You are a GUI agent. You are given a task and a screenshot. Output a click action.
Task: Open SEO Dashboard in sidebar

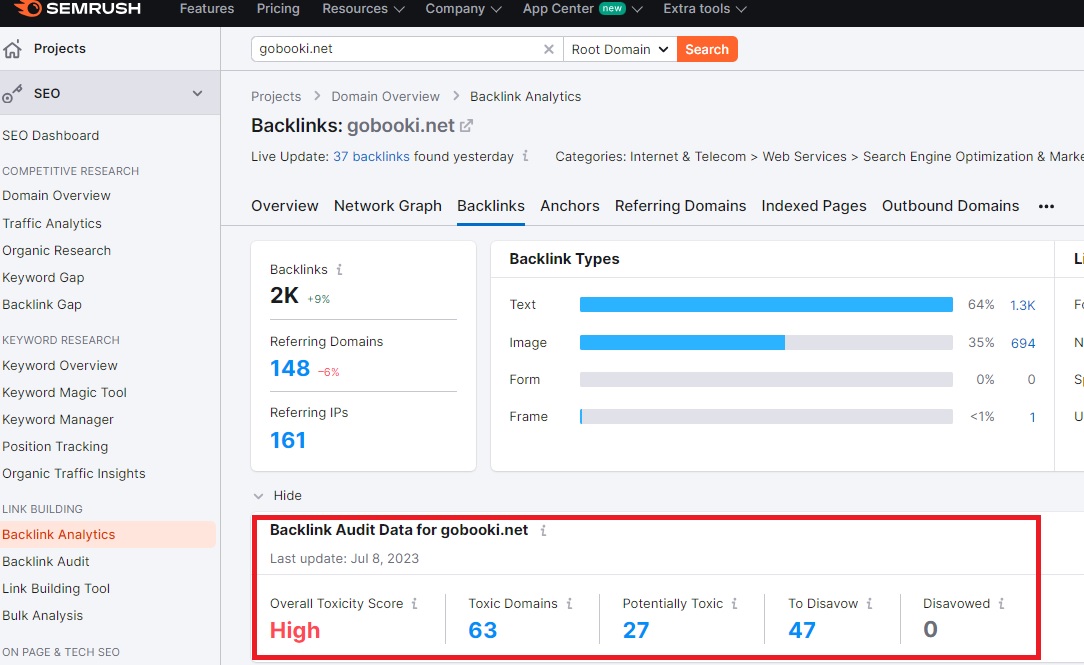[x=50, y=135]
